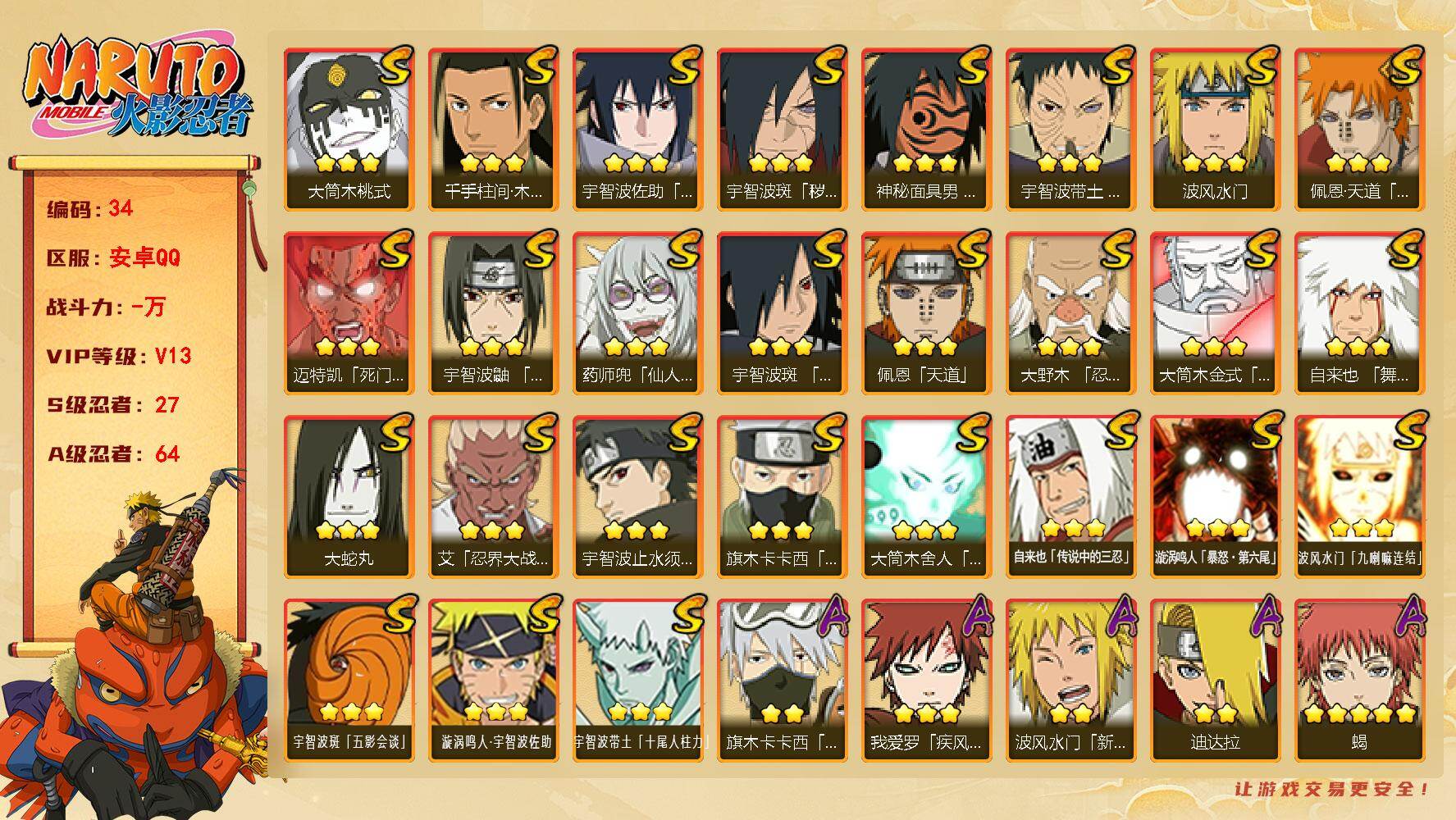
Task: Open the 佩恩「天道」 card
Action: (926, 313)
